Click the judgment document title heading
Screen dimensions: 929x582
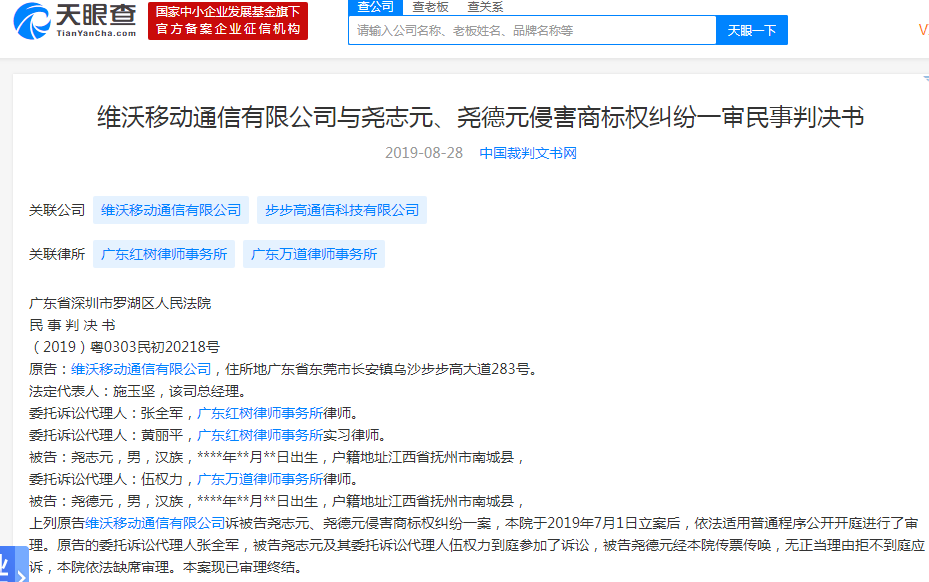click(480, 117)
